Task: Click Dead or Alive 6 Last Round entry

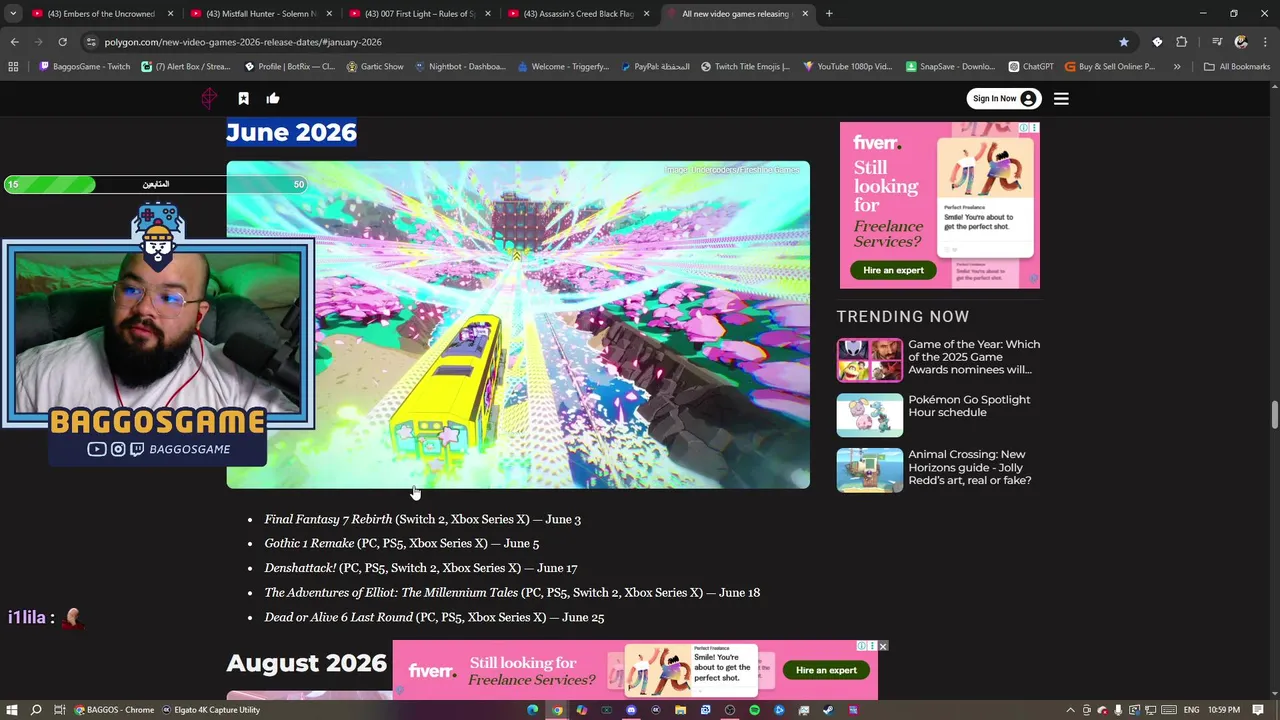Action: (x=434, y=617)
